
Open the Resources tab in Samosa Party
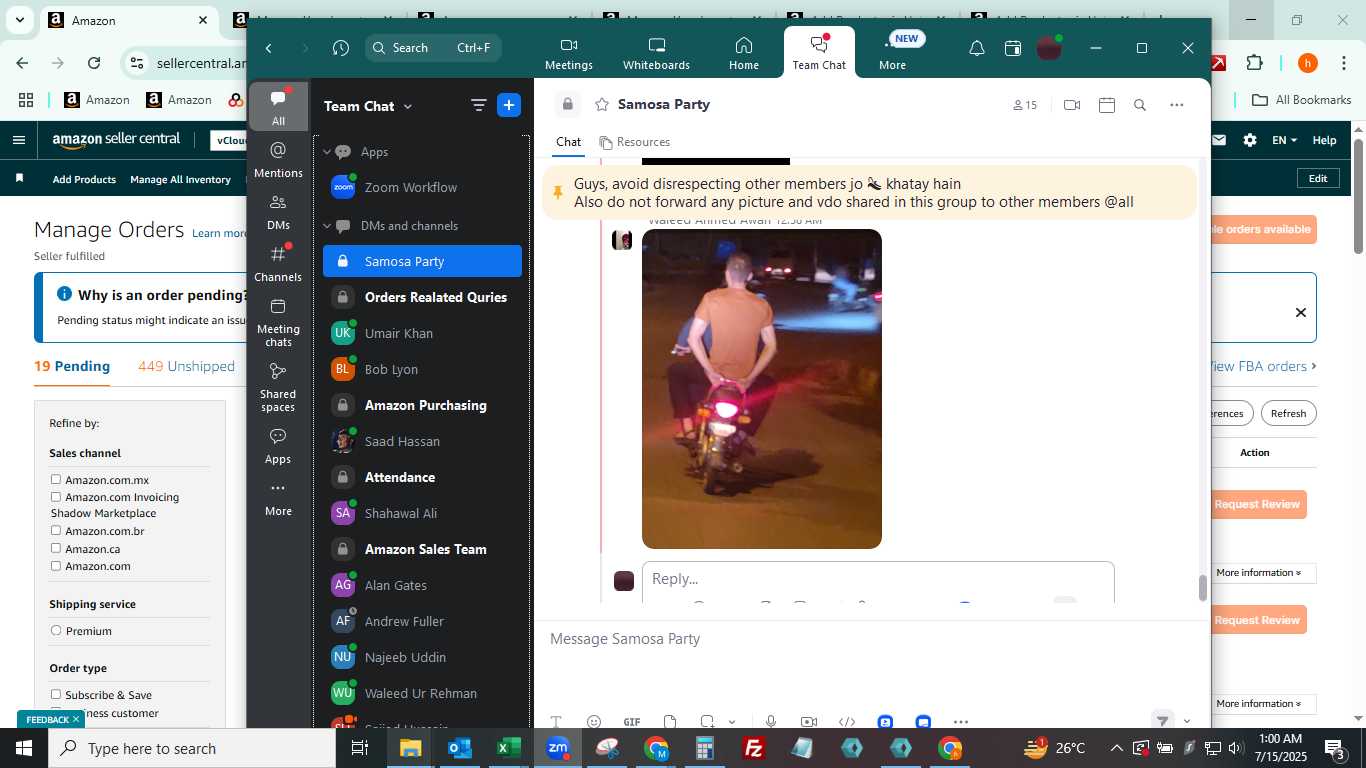[634, 142]
